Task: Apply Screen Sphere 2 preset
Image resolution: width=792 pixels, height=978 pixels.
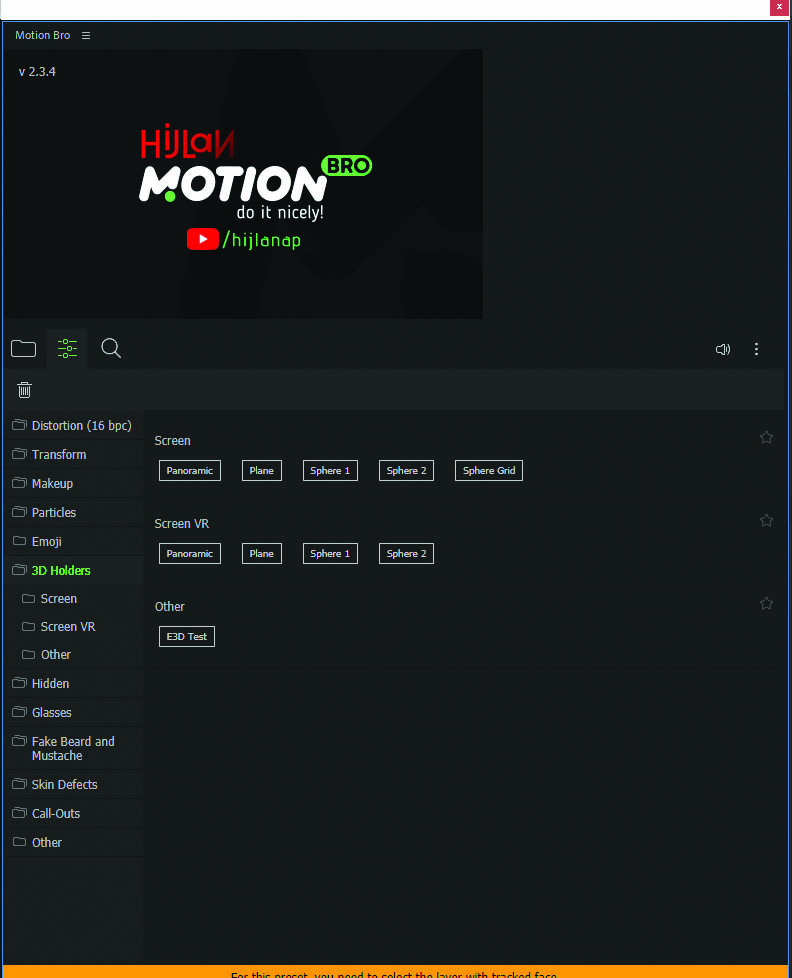Action: click(406, 470)
